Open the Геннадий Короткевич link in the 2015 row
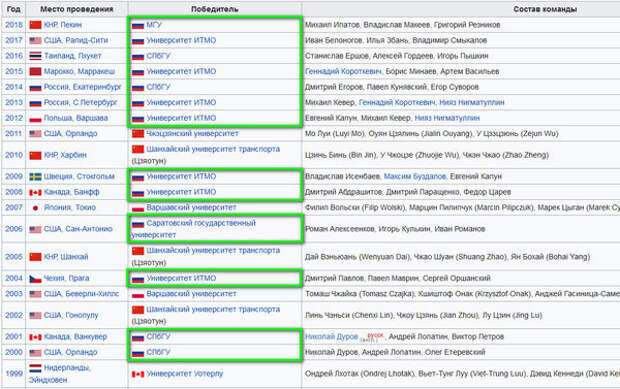Screen dimensions: 620x389 [x=343, y=72]
